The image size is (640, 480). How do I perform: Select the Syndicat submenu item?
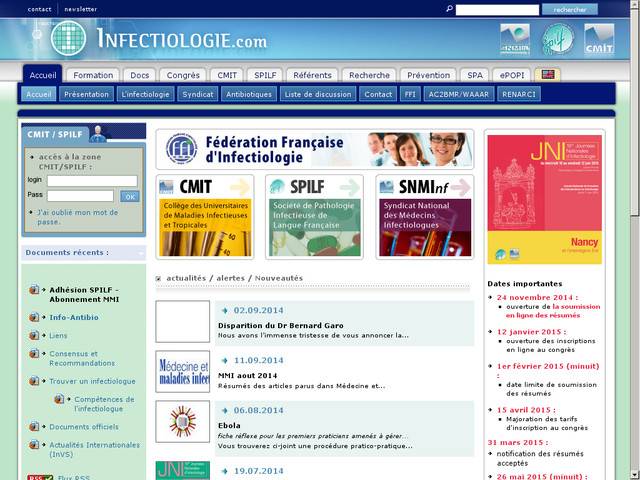pos(198,94)
